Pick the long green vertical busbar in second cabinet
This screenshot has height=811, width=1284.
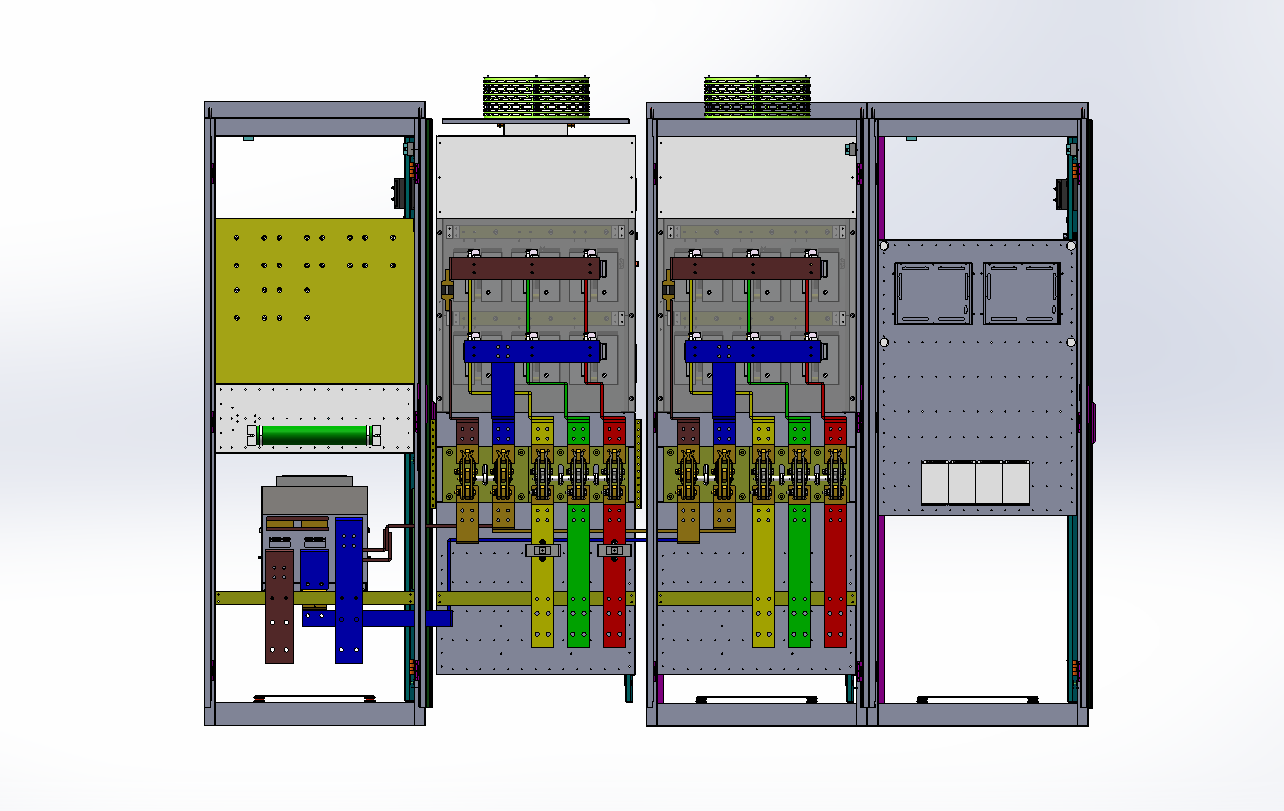click(578, 575)
